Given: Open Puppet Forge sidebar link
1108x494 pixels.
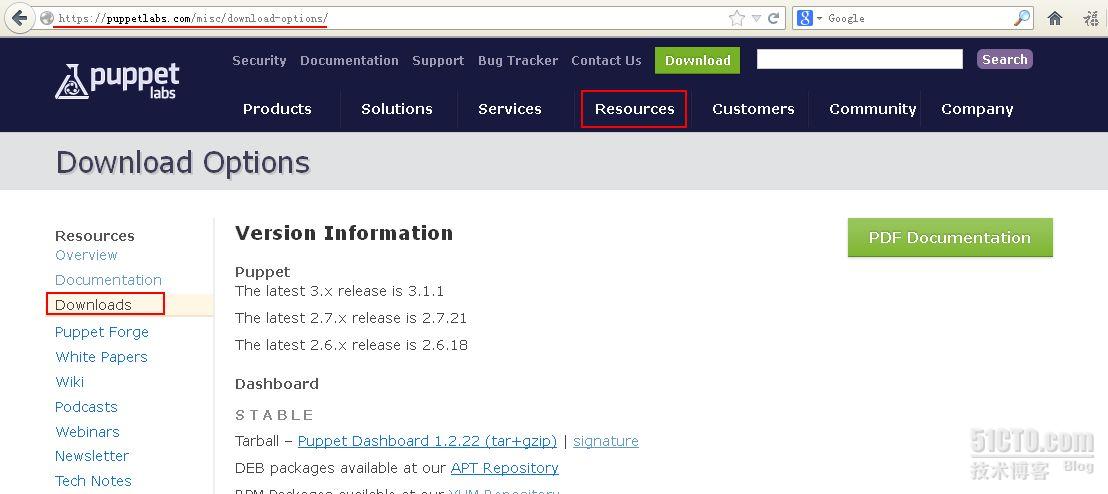Looking at the screenshot, I should [x=102, y=332].
